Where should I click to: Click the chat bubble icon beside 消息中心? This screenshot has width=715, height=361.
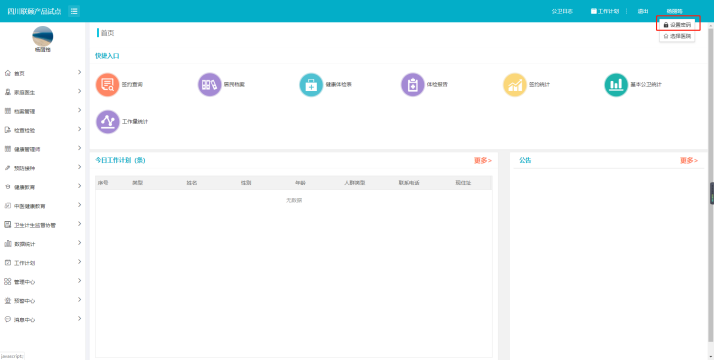pos(7,320)
